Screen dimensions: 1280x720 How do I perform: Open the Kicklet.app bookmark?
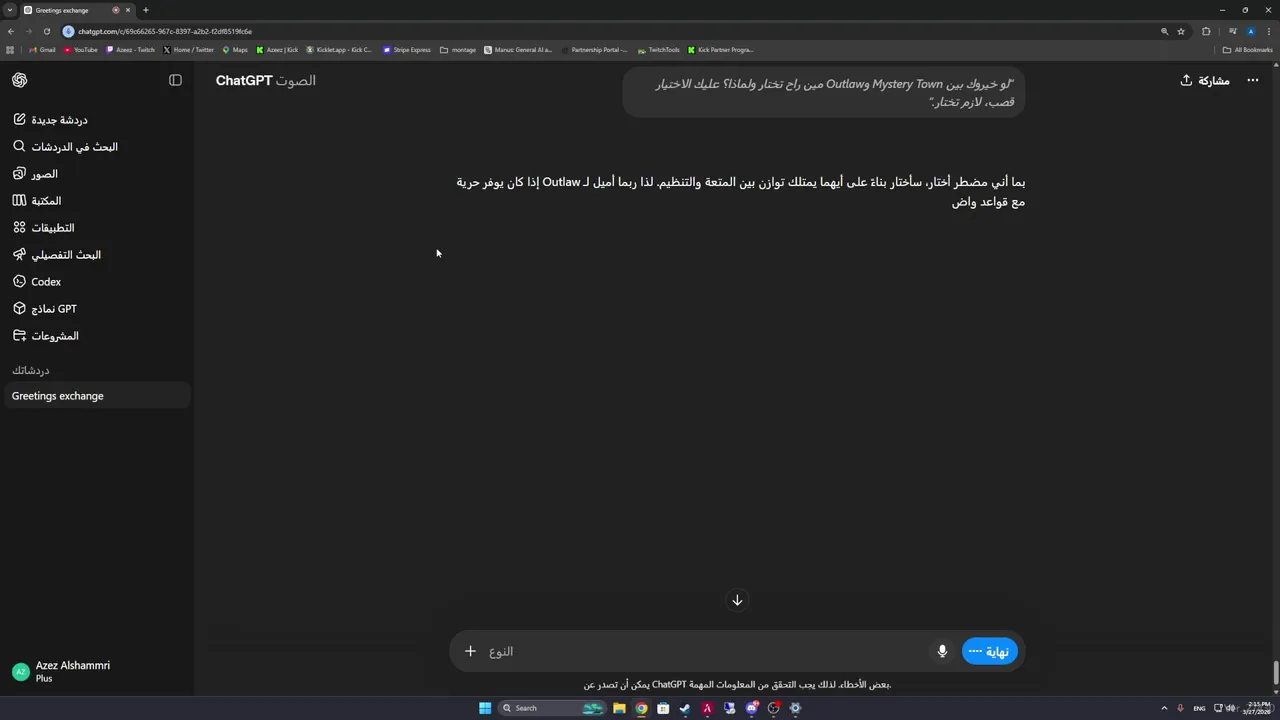click(339, 49)
